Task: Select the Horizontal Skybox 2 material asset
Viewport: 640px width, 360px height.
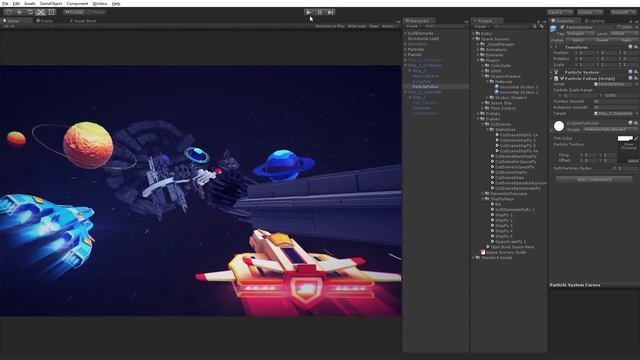Action: [516, 92]
